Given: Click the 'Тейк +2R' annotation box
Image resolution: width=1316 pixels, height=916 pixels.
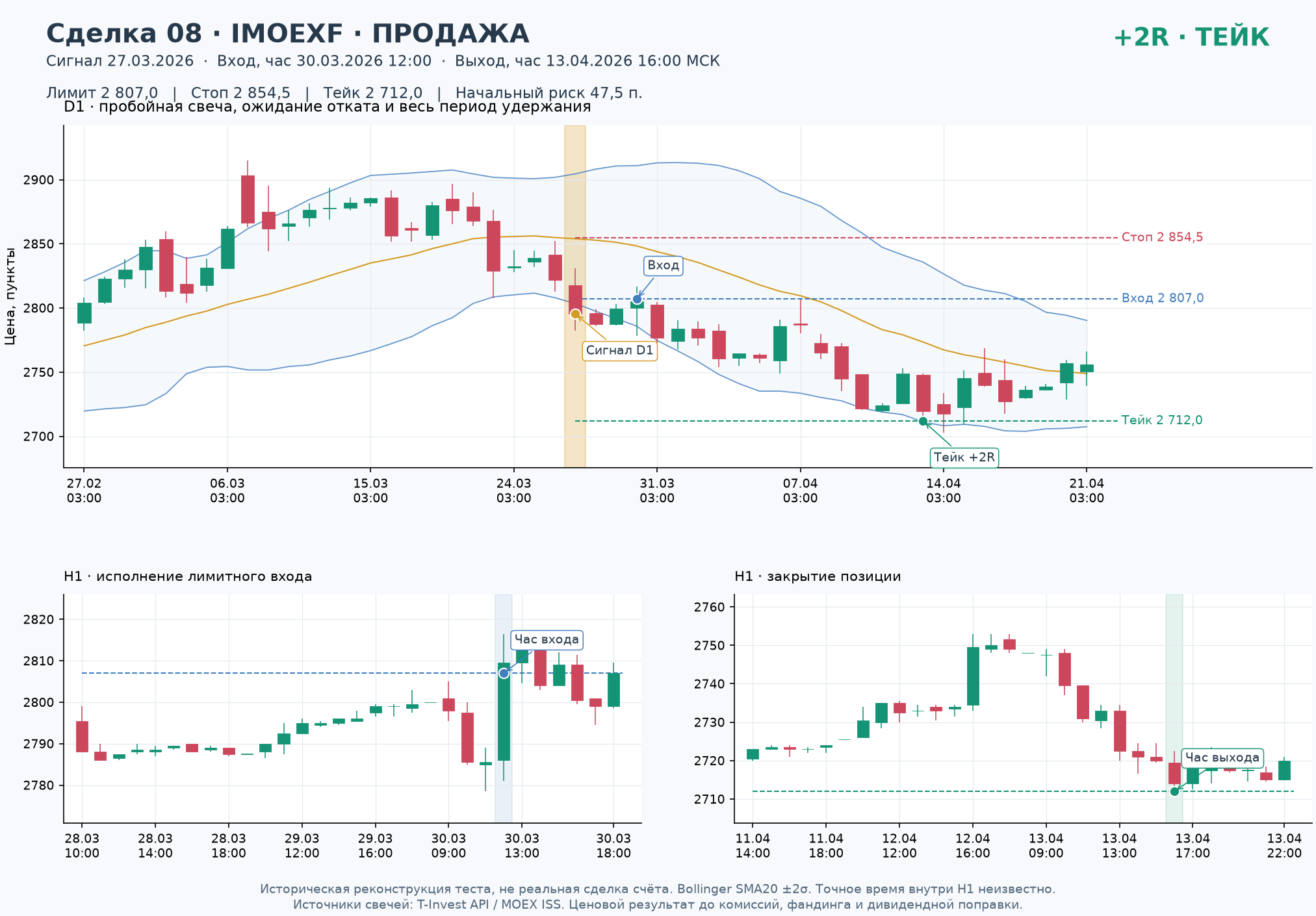Looking at the screenshot, I should click(x=964, y=457).
